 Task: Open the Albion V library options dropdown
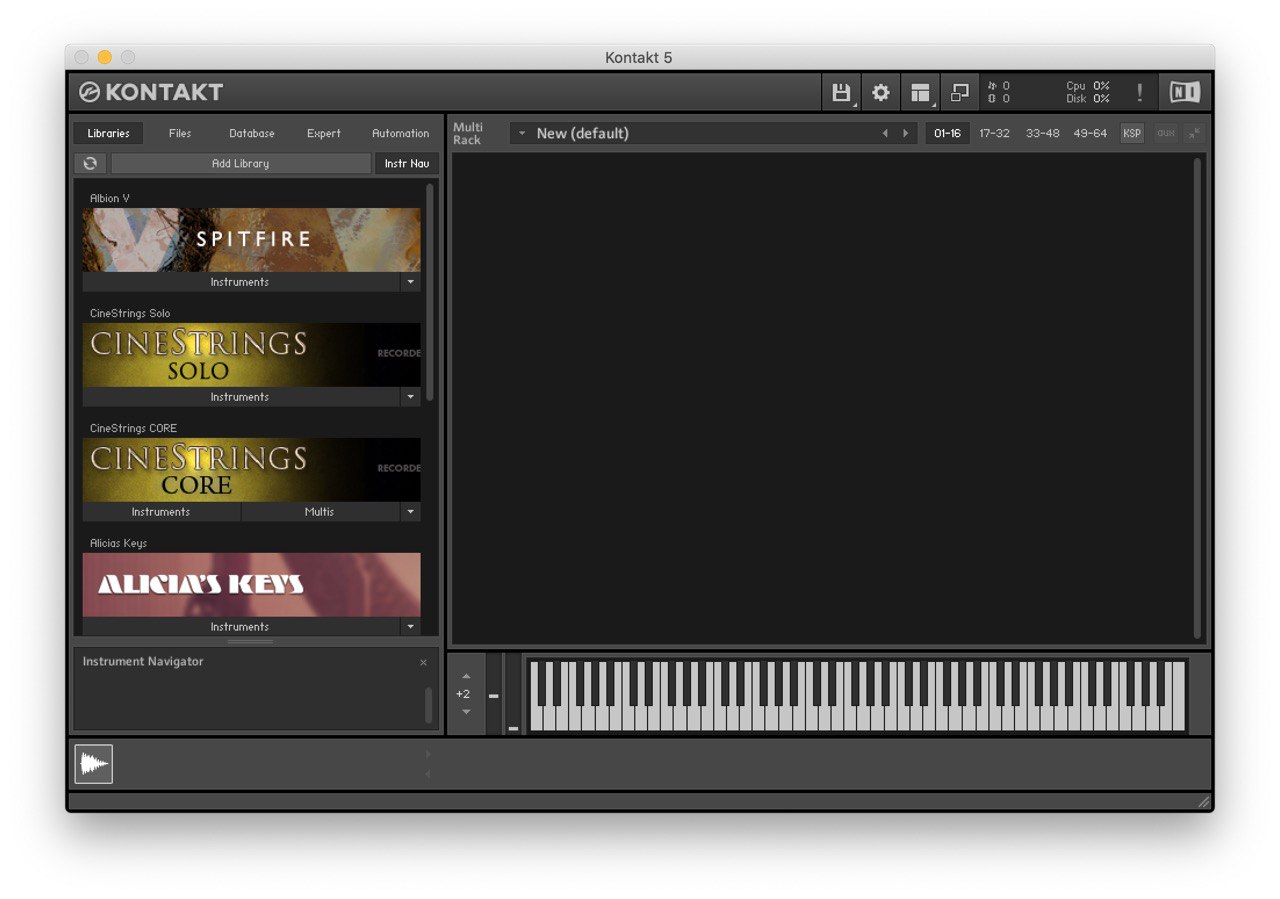click(x=410, y=282)
